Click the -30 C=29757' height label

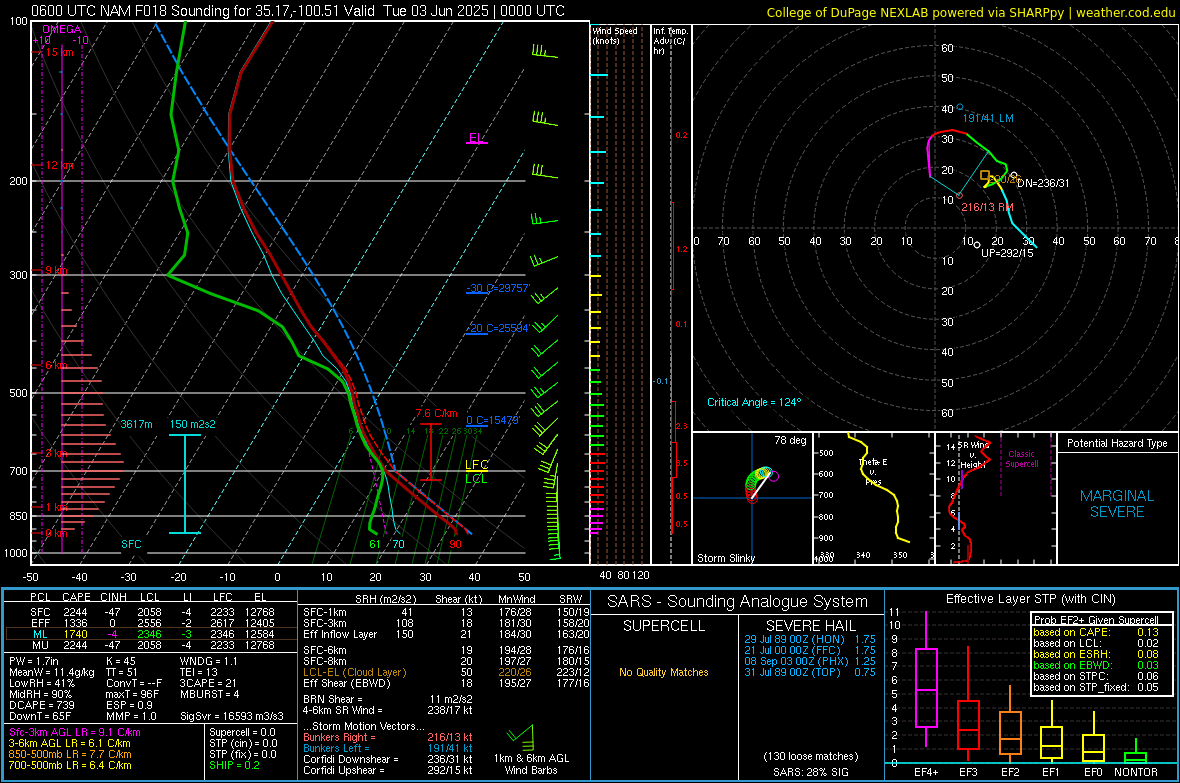(498, 288)
